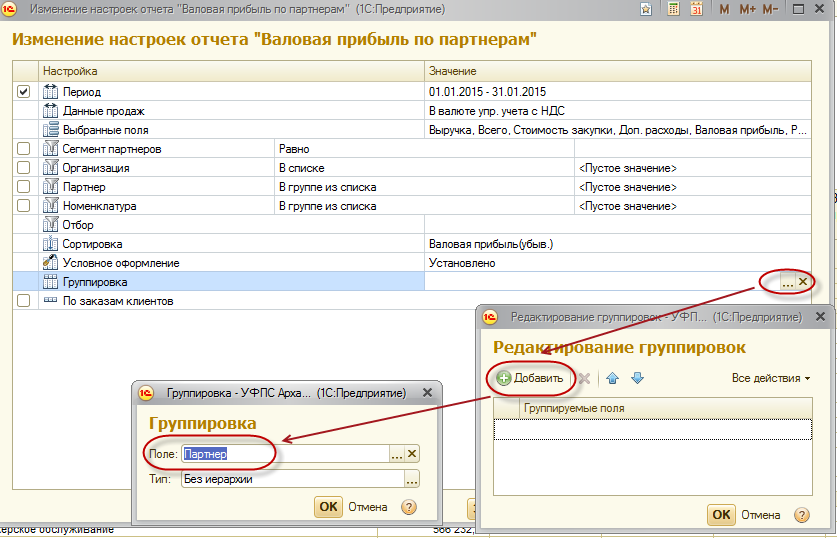This screenshot has width=837, height=538.
Task: Click the Валовая прибыль(убыв.) sort value
Action: click(491, 244)
